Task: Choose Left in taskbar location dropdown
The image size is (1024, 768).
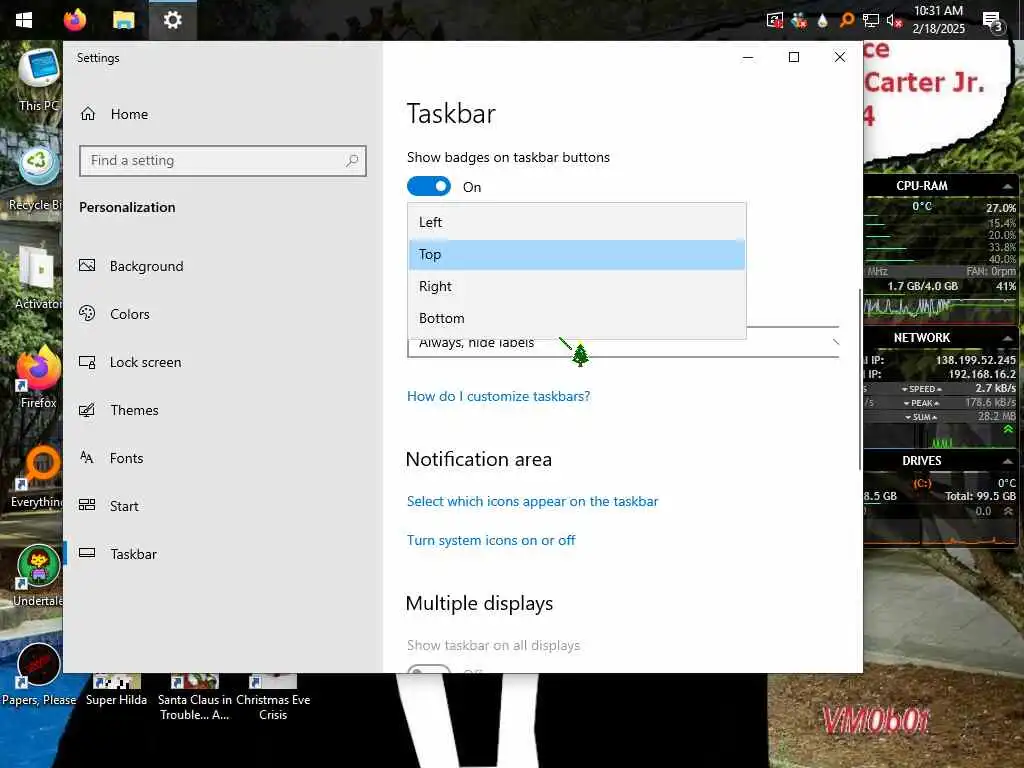Action: coord(577,222)
